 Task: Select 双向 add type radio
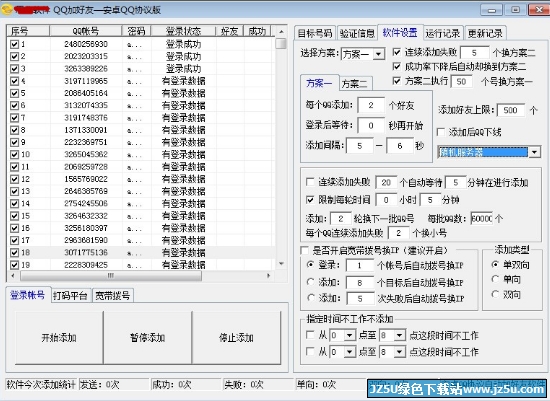tap(495, 294)
